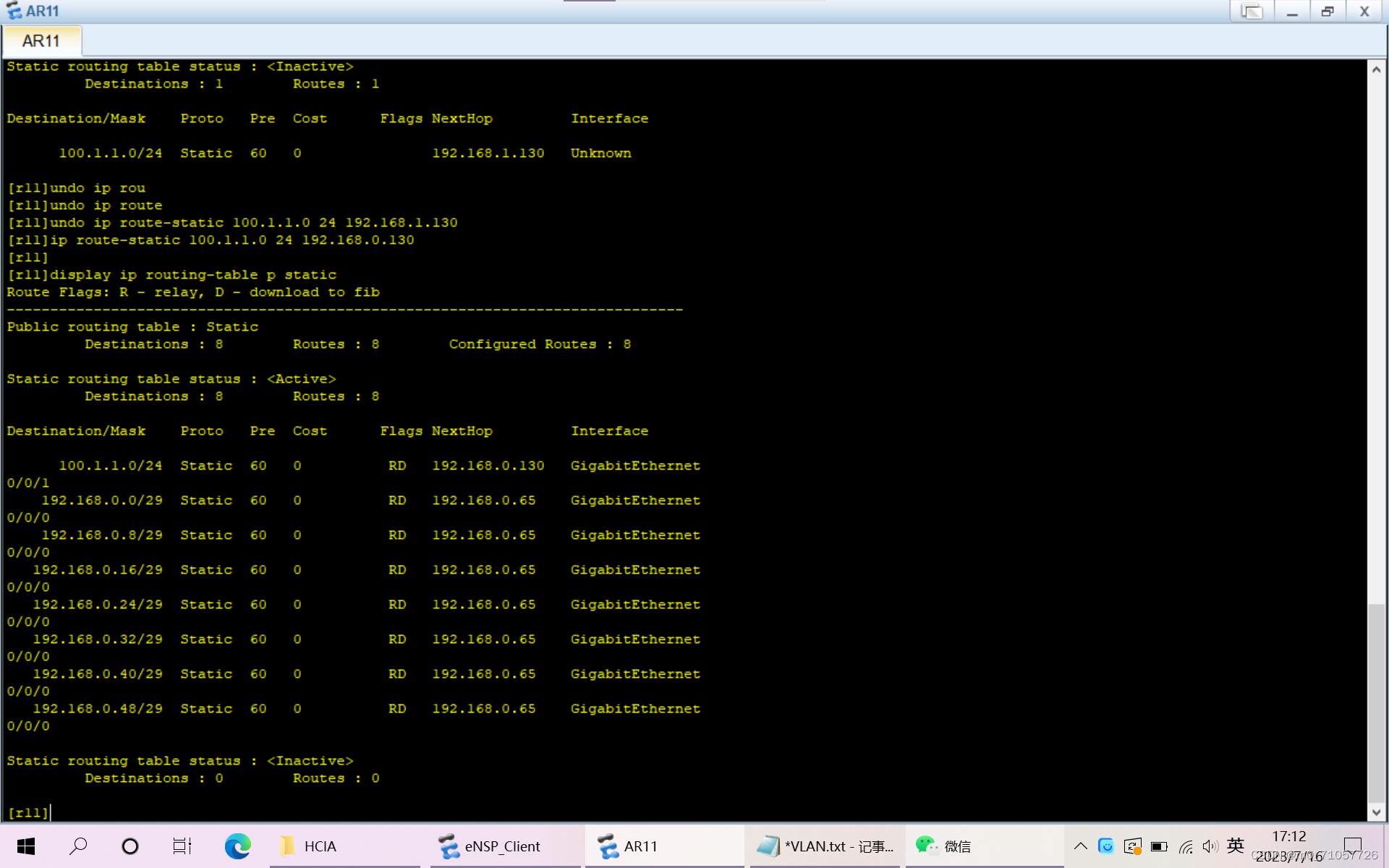Click the battery status icon
The image size is (1389, 868).
(x=1159, y=846)
